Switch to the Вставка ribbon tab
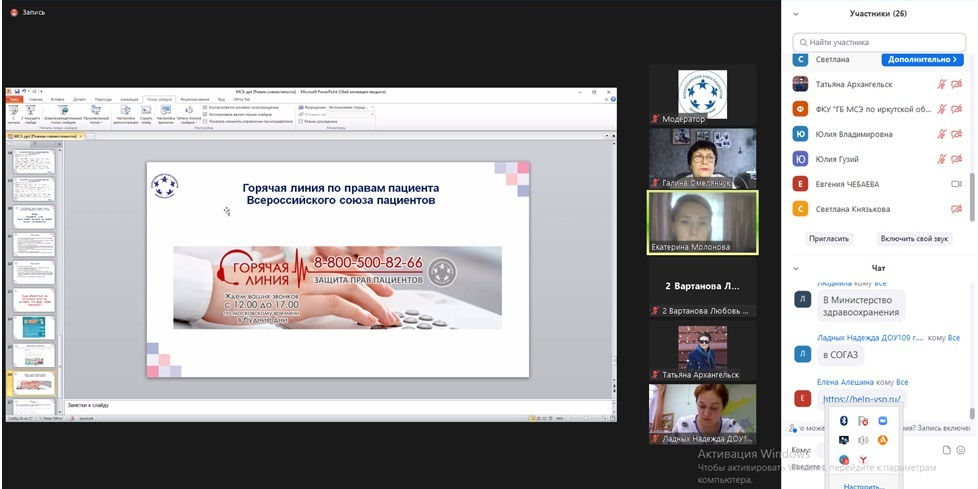 click(x=57, y=99)
